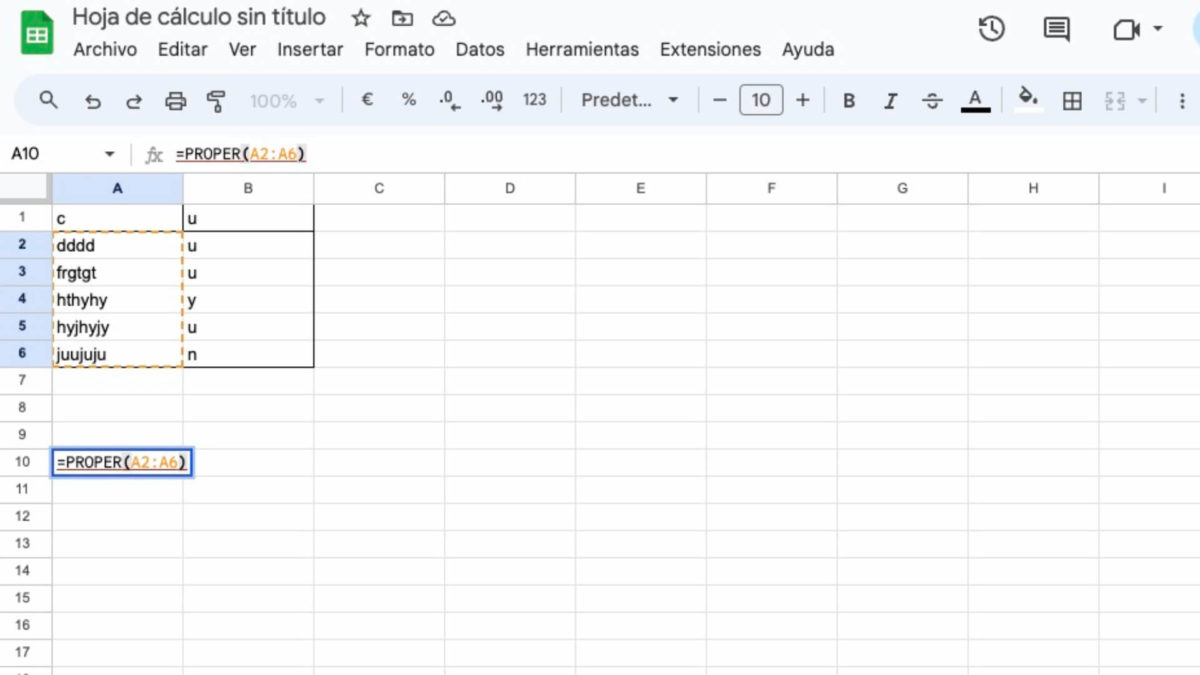
Task: Open the fill color picker
Action: pos(1028,100)
